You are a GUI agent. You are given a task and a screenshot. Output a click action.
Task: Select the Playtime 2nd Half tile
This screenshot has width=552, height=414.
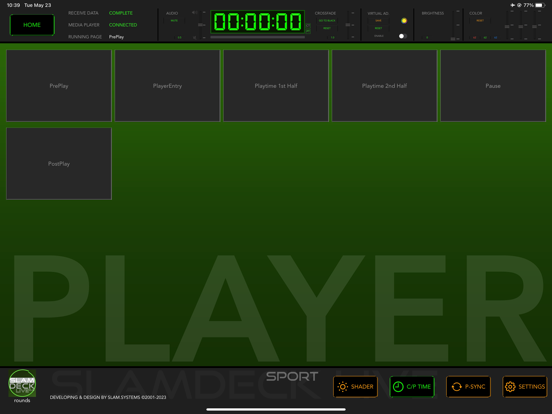(x=384, y=86)
